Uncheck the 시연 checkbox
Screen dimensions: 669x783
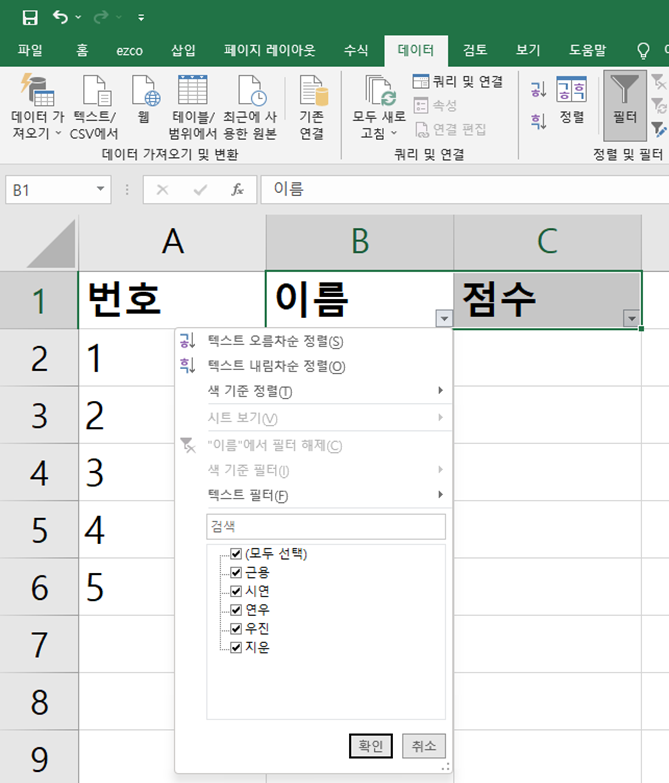[x=236, y=591]
